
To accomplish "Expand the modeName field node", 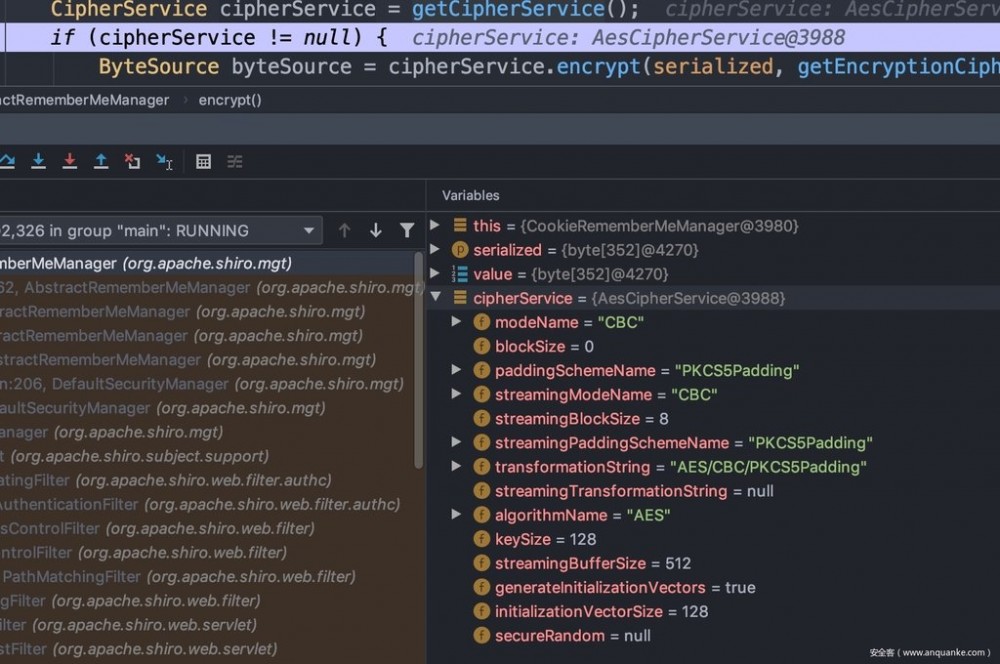I will tap(456, 322).
